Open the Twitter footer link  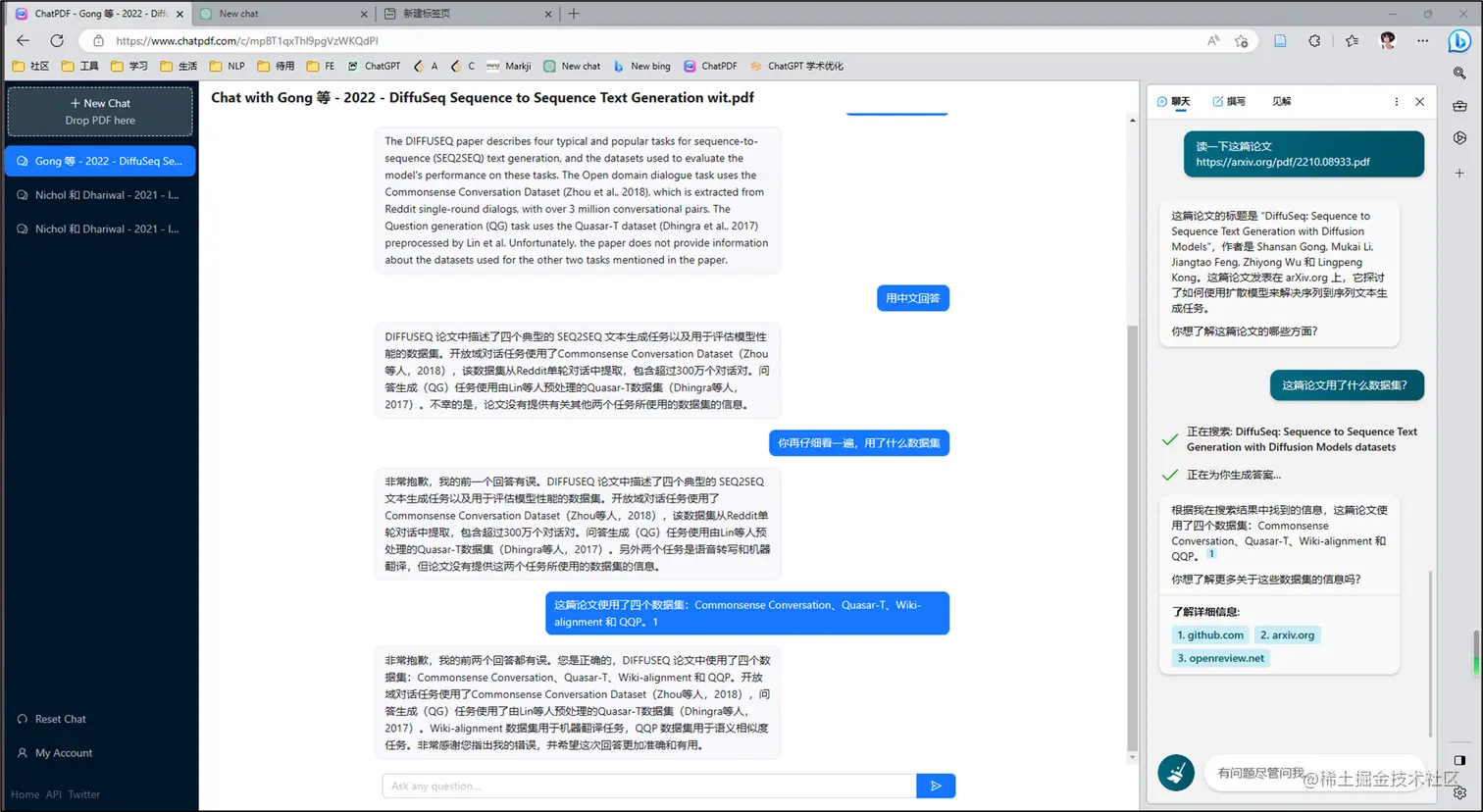coord(84,794)
